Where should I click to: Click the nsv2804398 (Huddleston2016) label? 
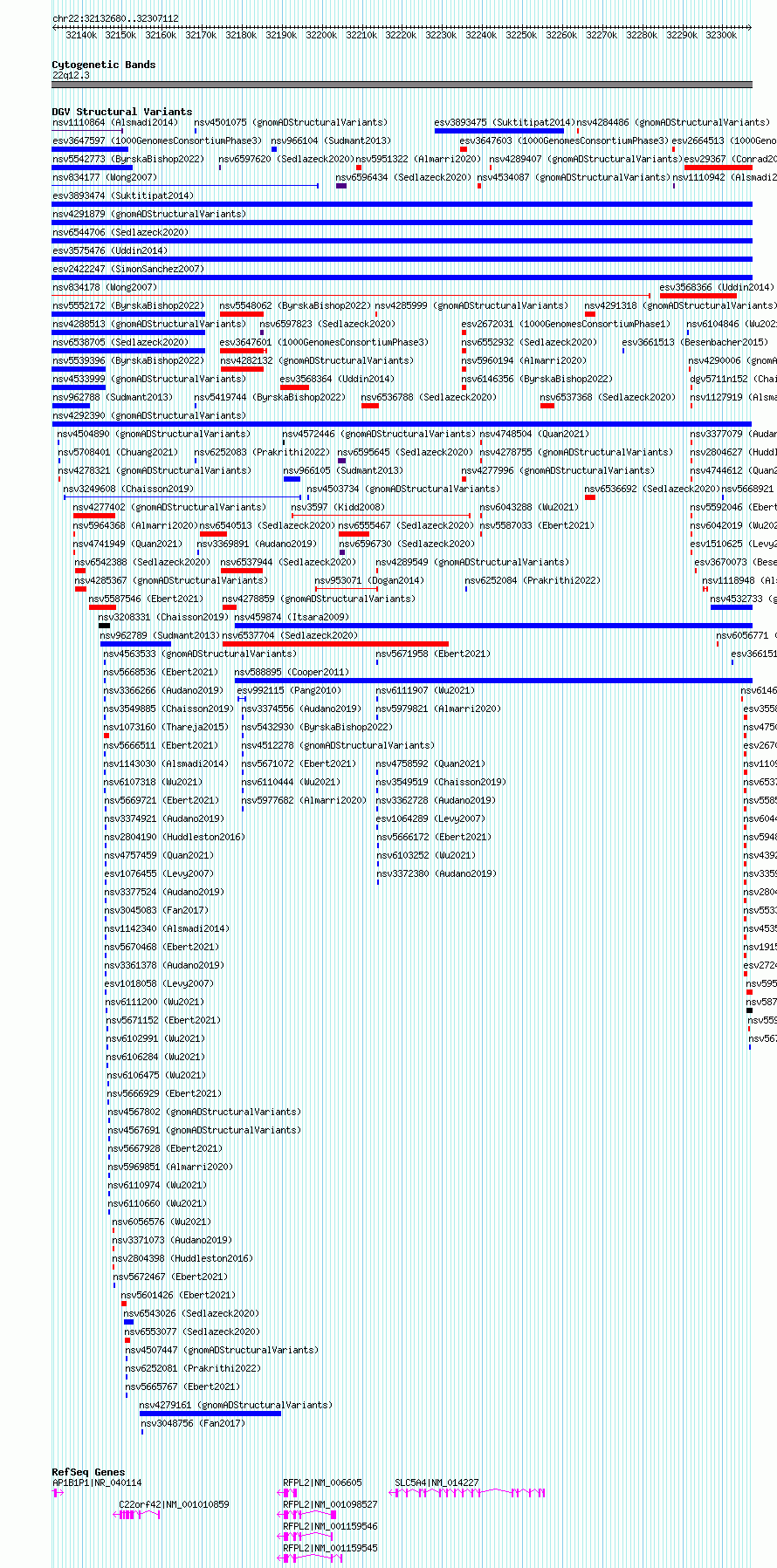click(182, 1259)
